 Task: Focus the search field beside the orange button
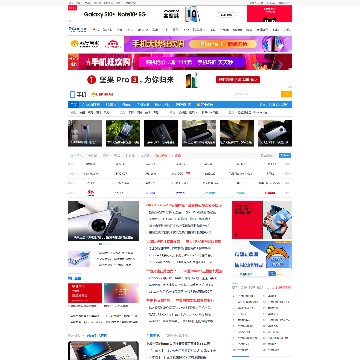click(256, 94)
